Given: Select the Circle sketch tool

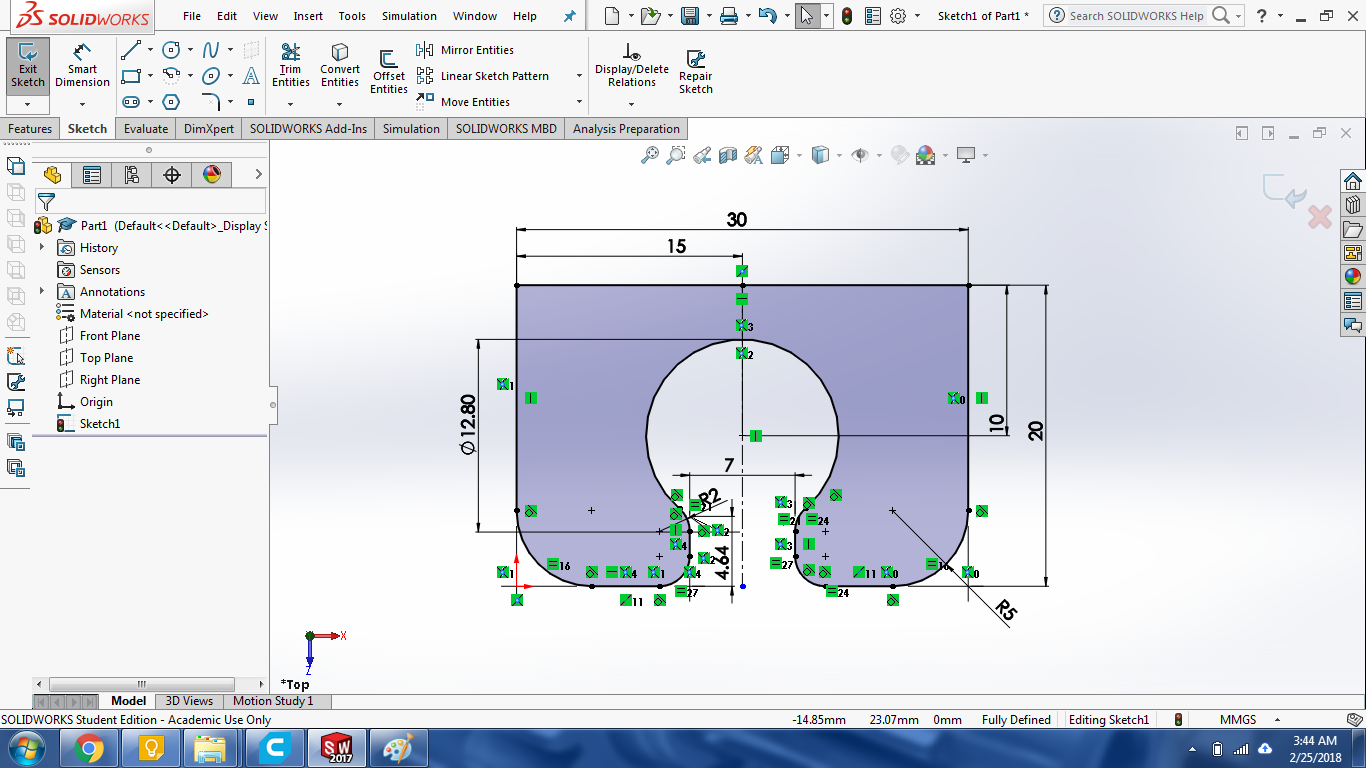Looking at the screenshot, I should coord(171,50).
